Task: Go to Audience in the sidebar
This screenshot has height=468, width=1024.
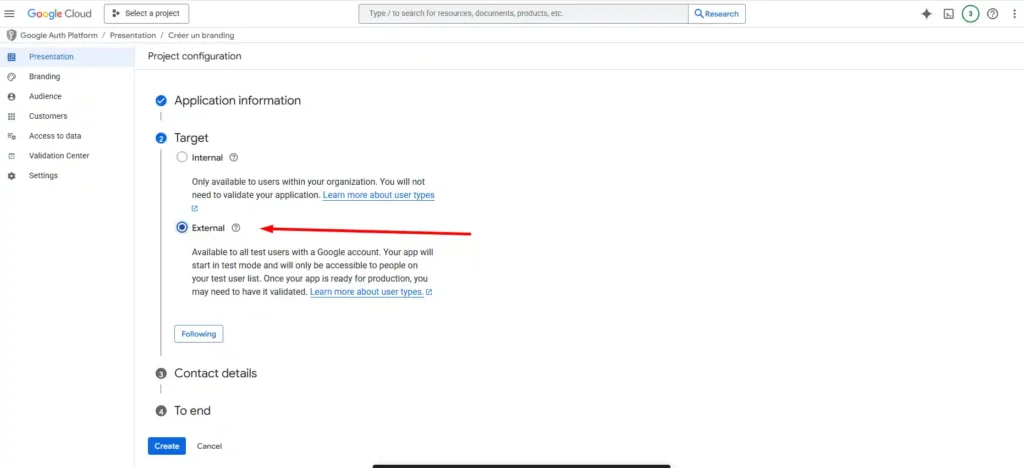Action: coord(45,97)
